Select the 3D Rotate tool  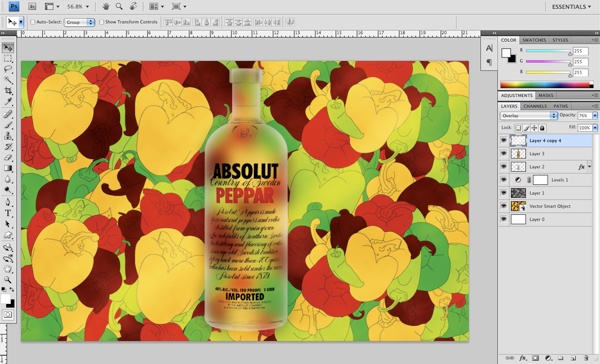(8, 247)
